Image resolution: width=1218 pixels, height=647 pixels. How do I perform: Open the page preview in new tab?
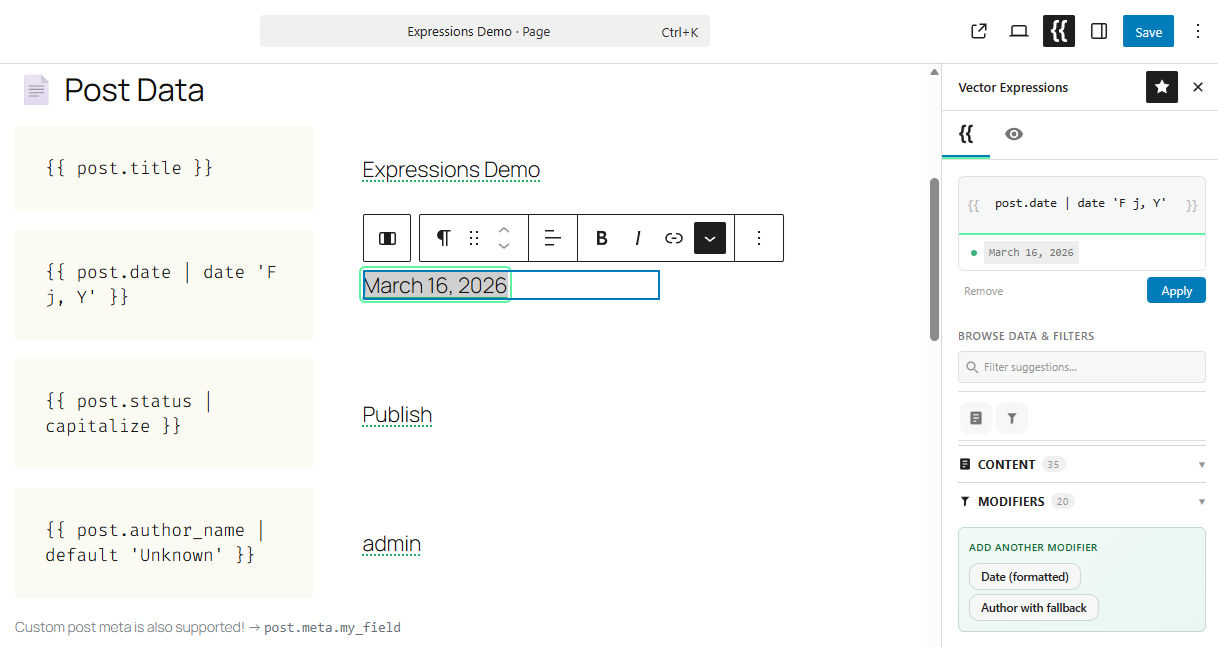tap(979, 31)
